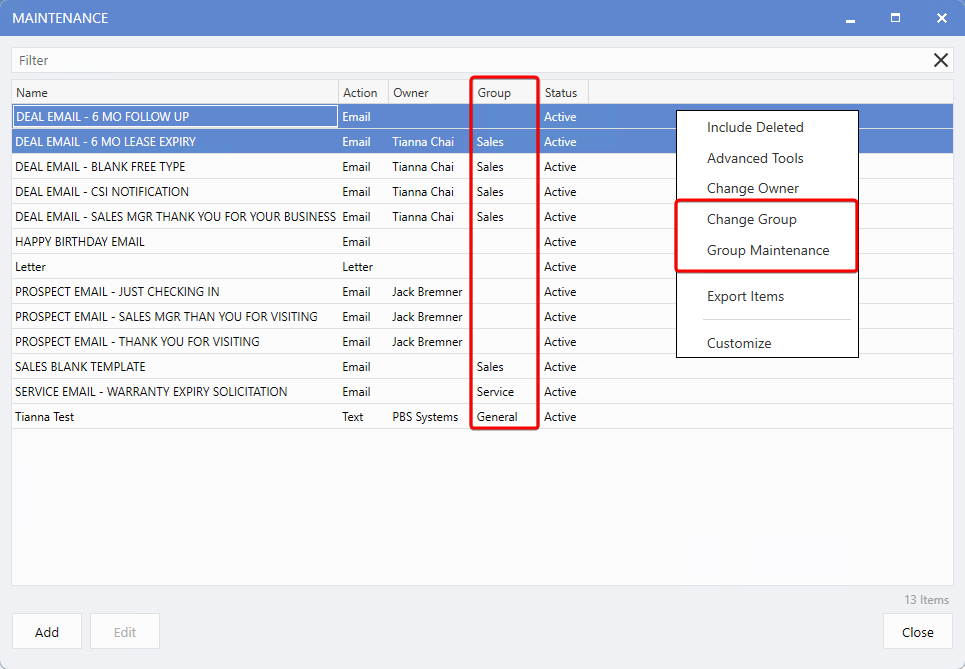Screen dimensions: 965x669
Task: Sort by the Name column header
Action: click(175, 93)
